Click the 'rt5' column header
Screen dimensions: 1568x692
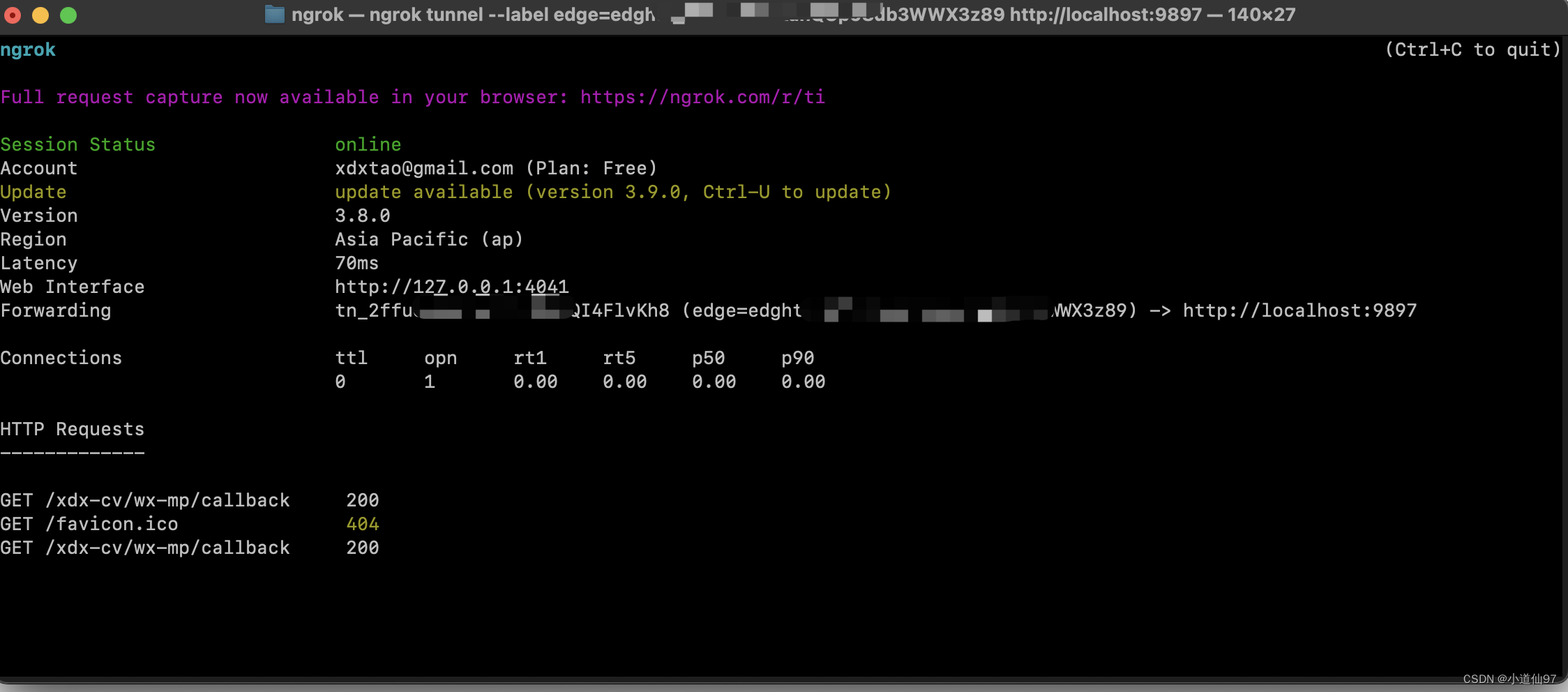point(619,358)
